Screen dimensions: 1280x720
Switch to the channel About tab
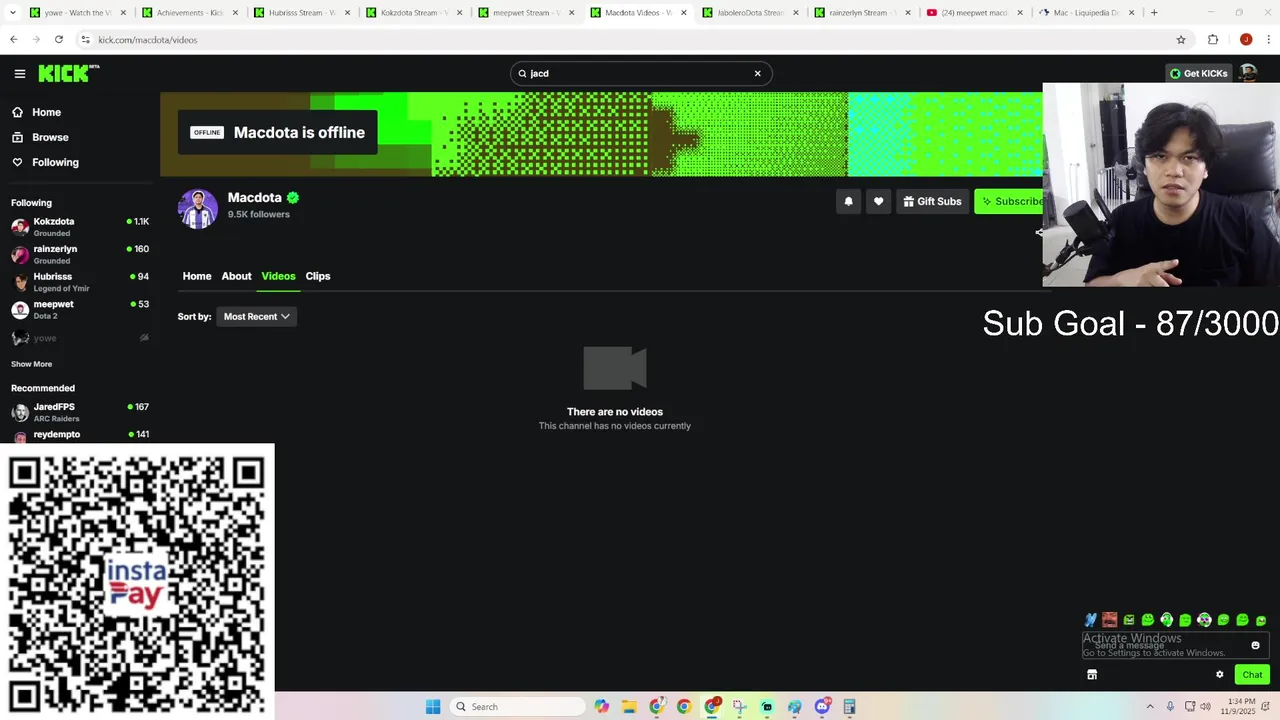236,276
